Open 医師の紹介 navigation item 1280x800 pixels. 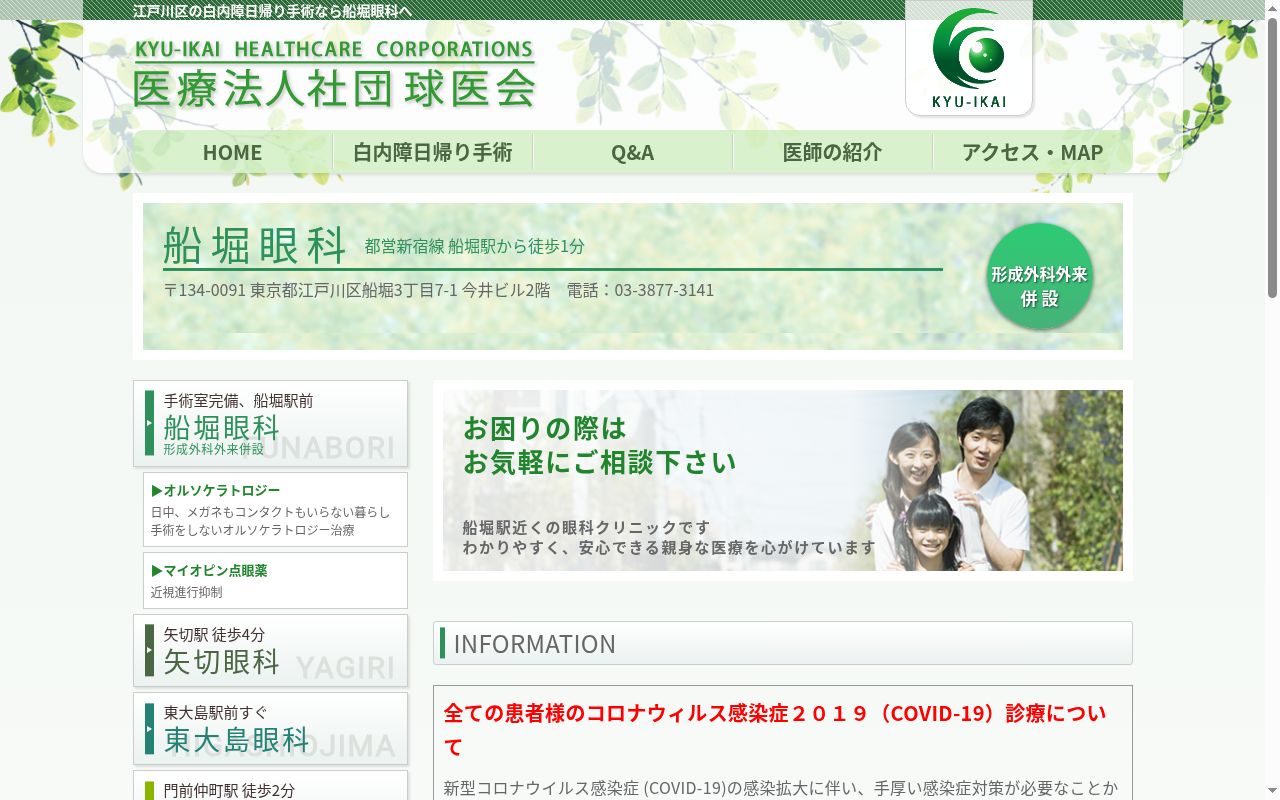(x=832, y=152)
